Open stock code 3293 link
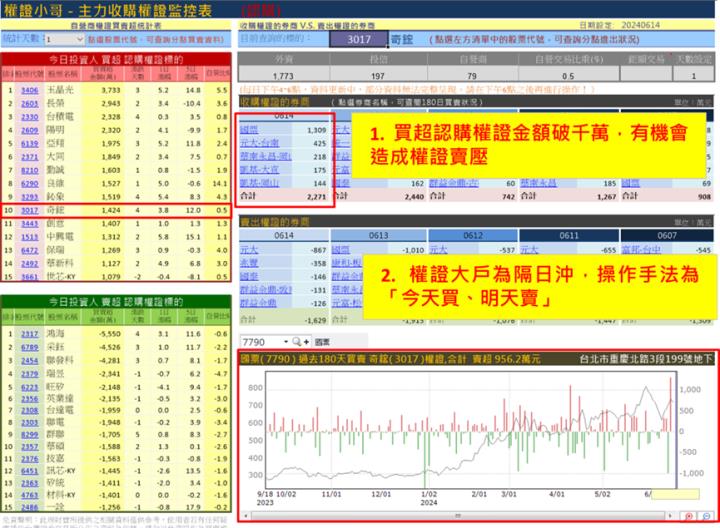This screenshot has height=528, width=720. [30, 197]
